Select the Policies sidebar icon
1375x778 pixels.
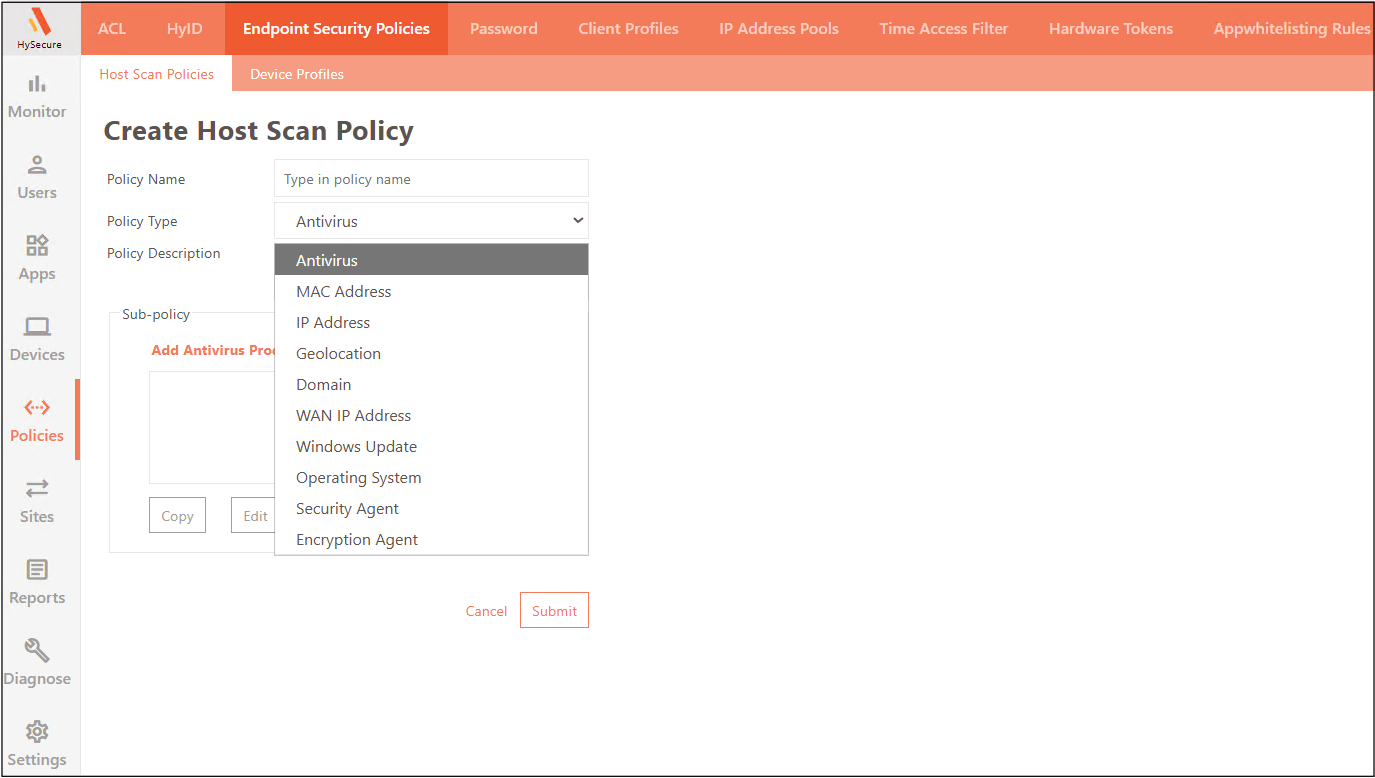(37, 419)
